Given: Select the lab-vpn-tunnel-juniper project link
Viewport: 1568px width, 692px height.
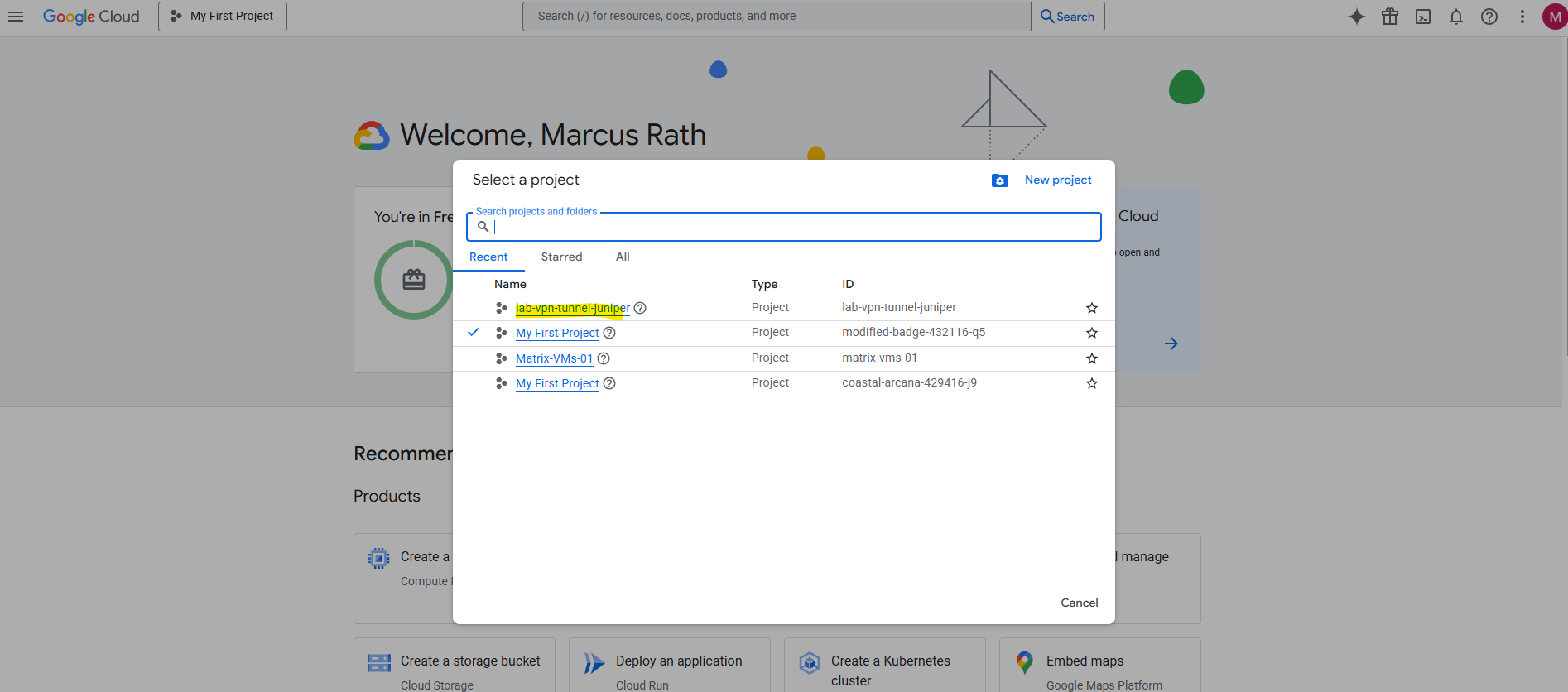Looking at the screenshot, I should [x=573, y=308].
